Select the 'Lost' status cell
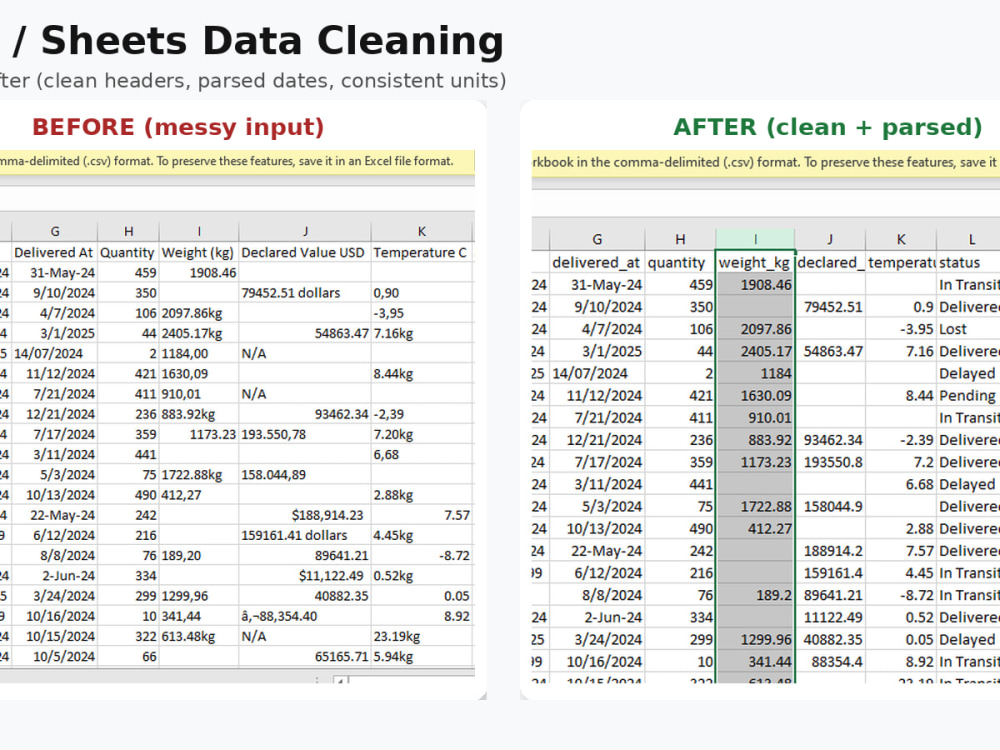 969,329
